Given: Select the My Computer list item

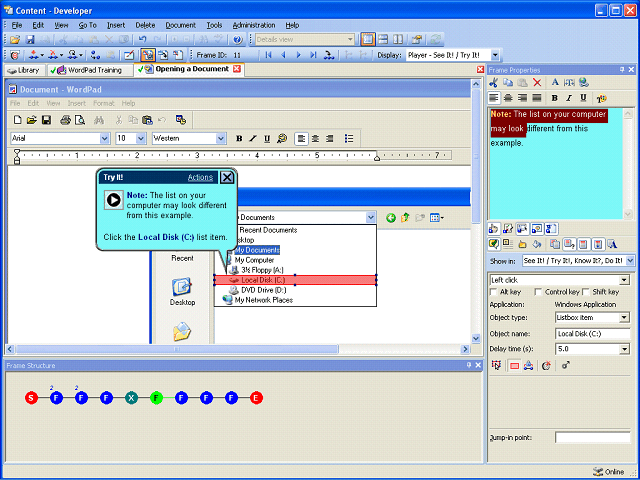Looking at the screenshot, I should (x=254, y=260).
